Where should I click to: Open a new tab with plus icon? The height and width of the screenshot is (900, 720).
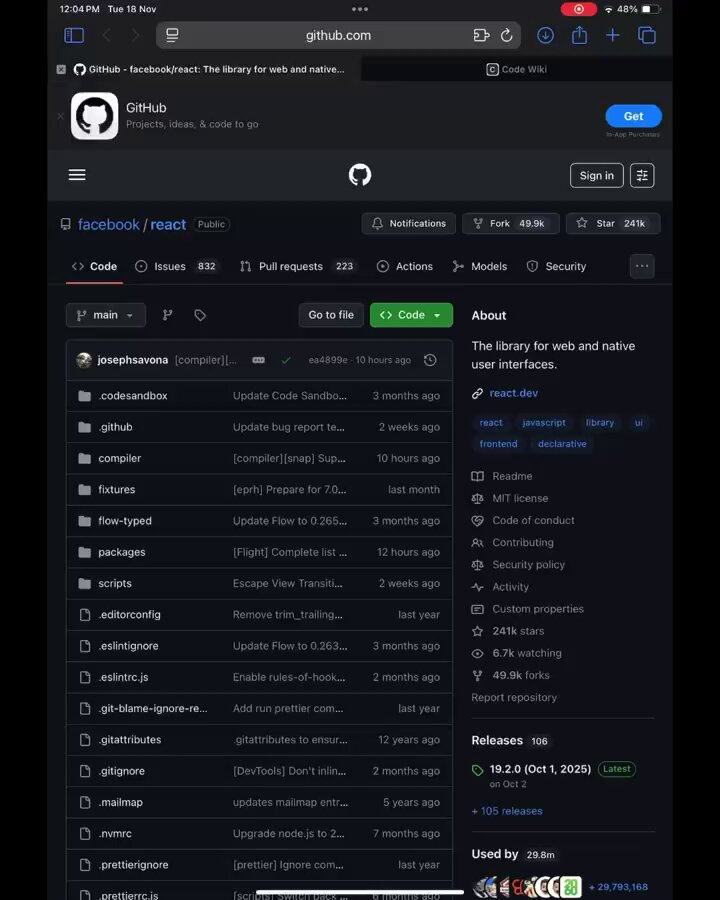coord(613,36)
